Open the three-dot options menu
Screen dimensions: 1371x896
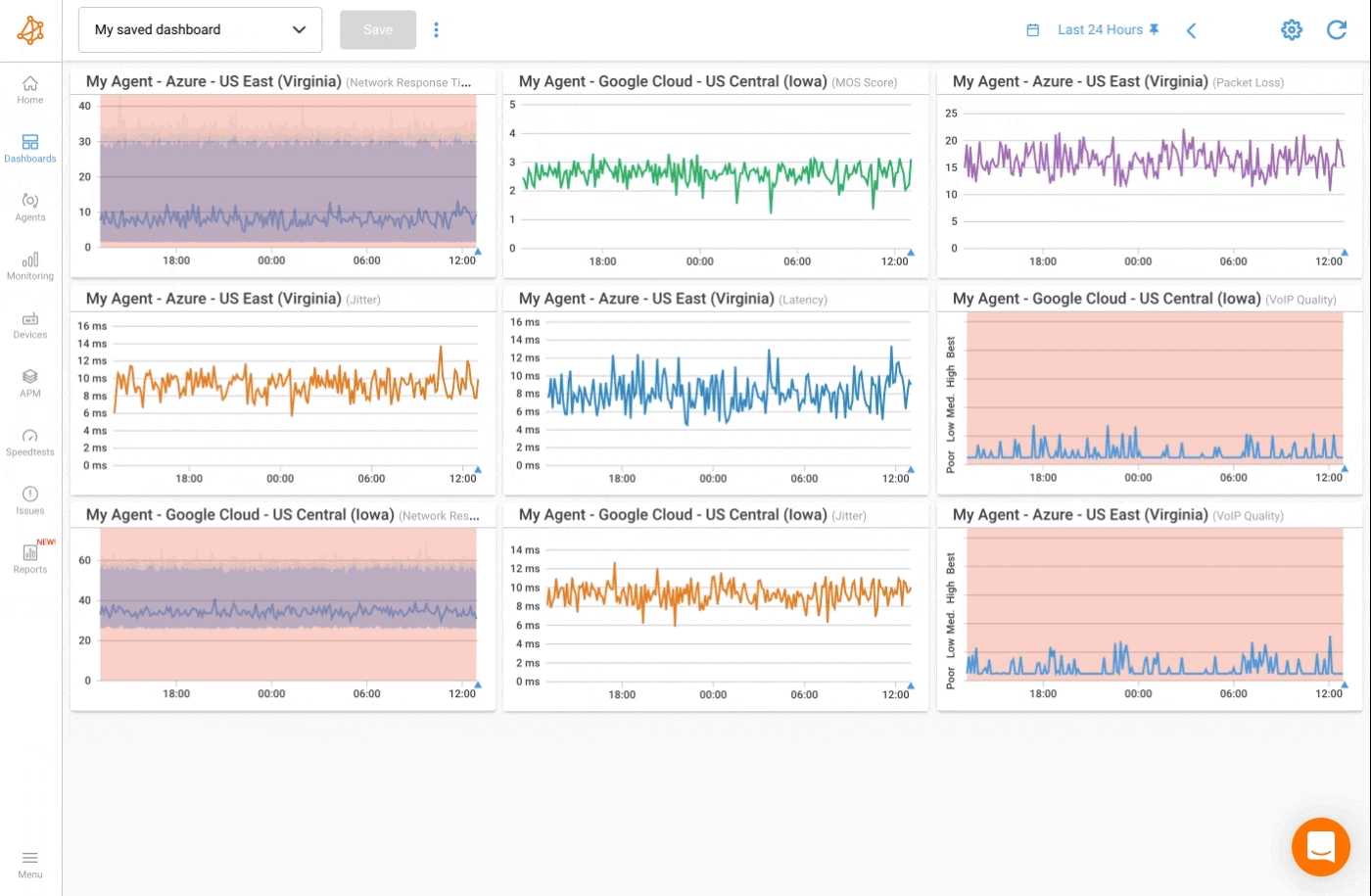(436, 30)
